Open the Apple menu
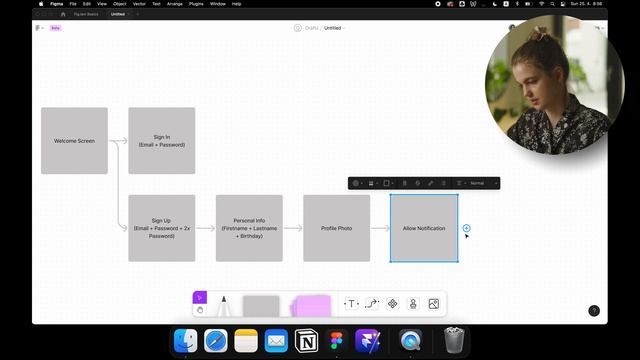This screenshot has width=640, height=360. tap(41, 4)
